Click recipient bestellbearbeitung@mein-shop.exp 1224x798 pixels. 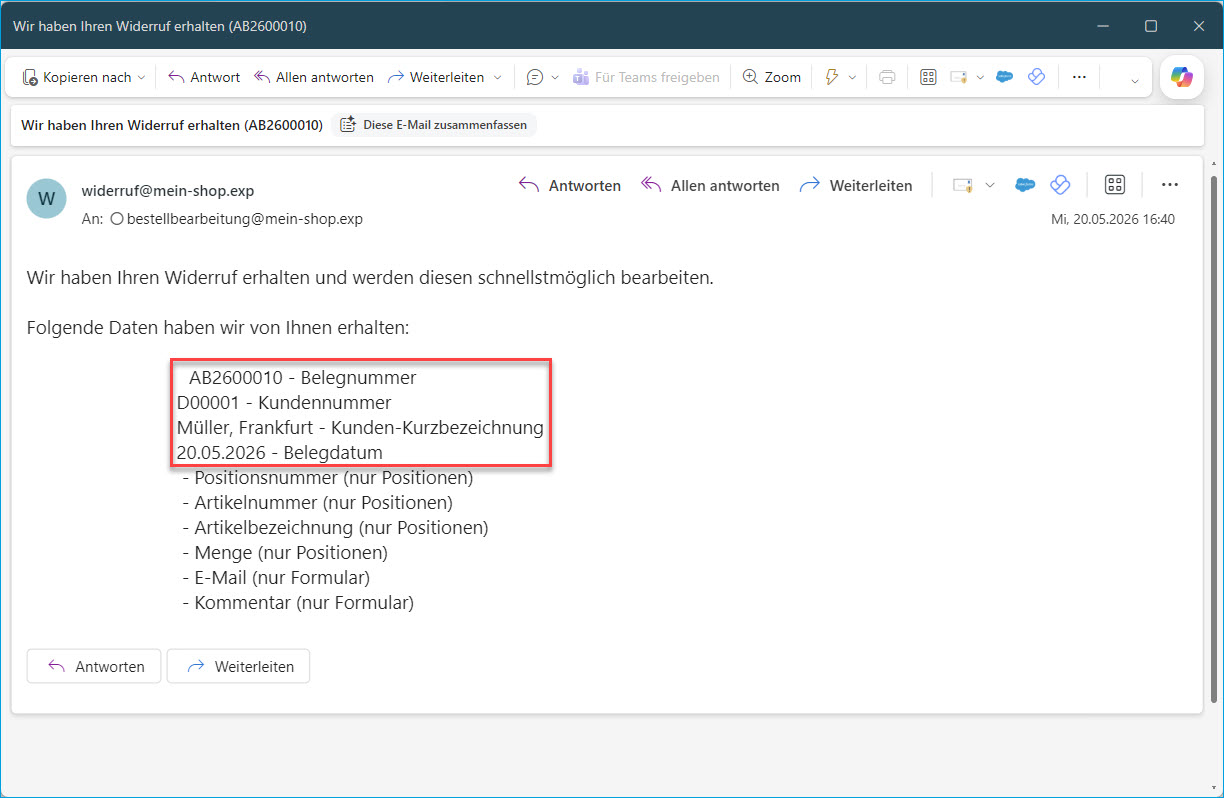[244, 218]
